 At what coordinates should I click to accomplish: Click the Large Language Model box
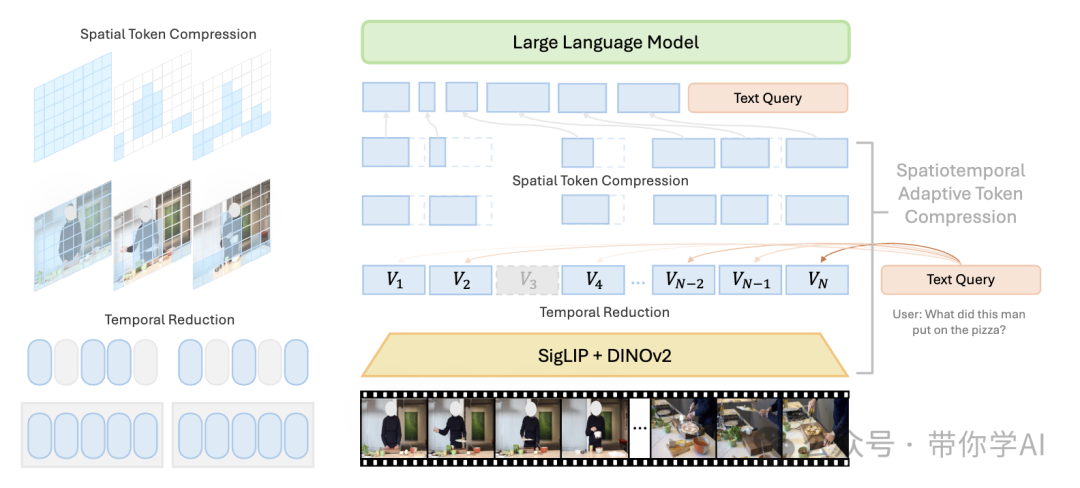(x=605, y=42)
